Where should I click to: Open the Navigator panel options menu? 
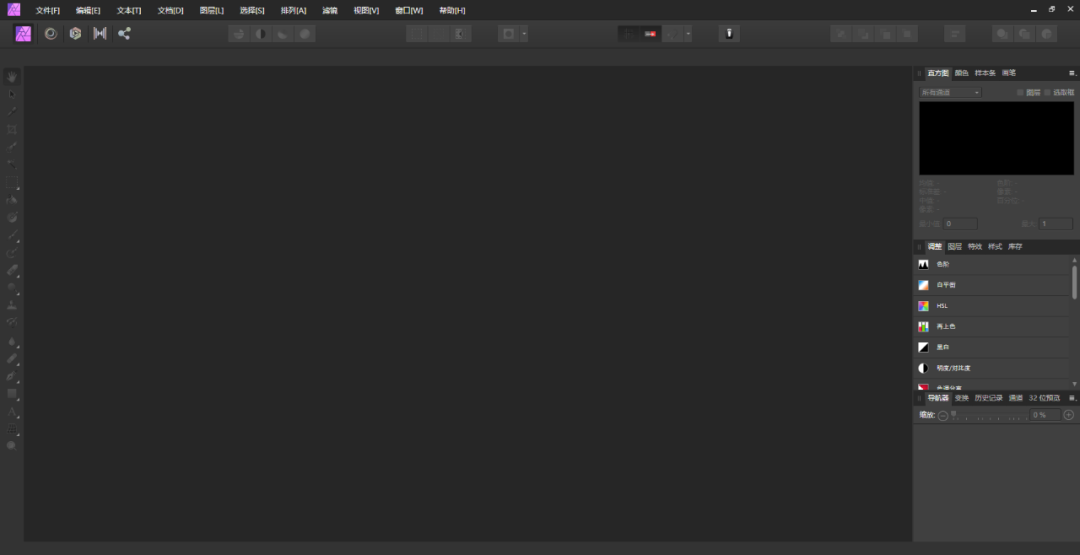(1072, 398)
